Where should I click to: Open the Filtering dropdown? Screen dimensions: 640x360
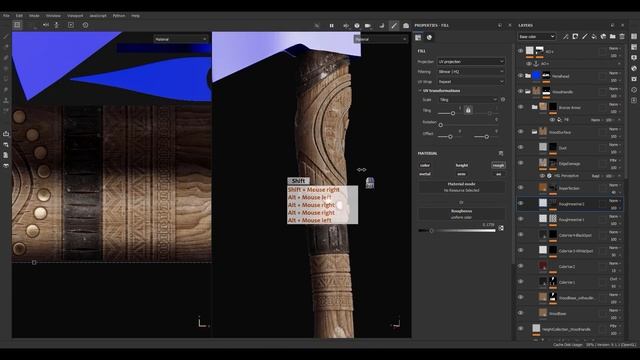471,71
